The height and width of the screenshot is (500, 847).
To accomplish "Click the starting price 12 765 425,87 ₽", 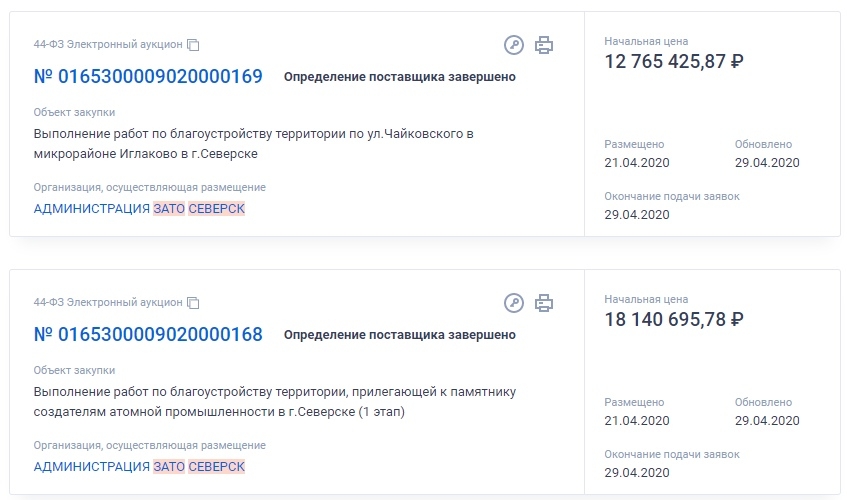I will (x=674, y=62).
